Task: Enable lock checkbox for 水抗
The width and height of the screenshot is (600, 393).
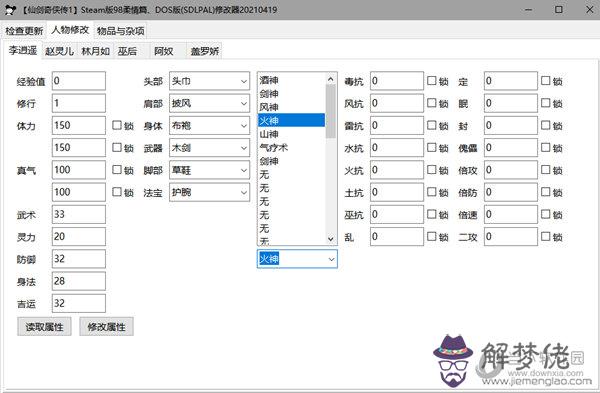Action: point(432,147)
